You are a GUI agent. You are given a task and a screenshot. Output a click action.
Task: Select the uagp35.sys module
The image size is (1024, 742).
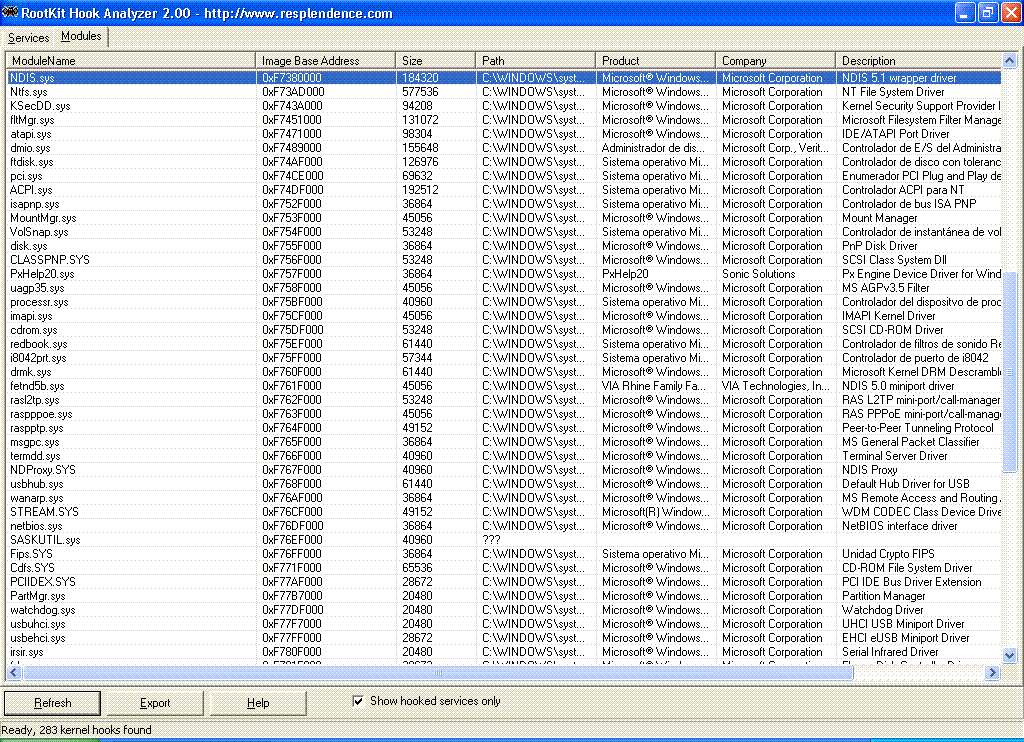coord(504,288)
